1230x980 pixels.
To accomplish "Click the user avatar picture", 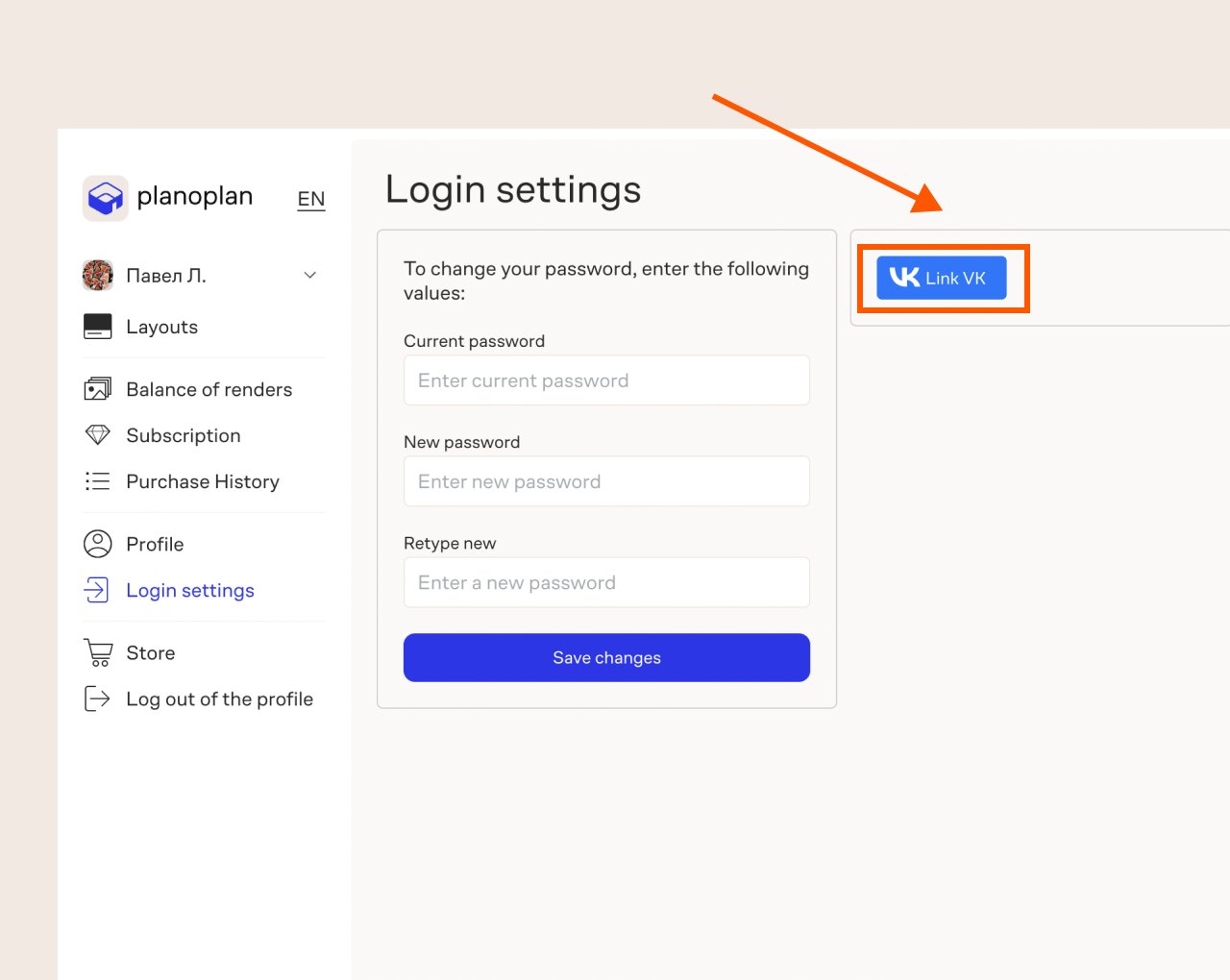I will tap(98, 276).
